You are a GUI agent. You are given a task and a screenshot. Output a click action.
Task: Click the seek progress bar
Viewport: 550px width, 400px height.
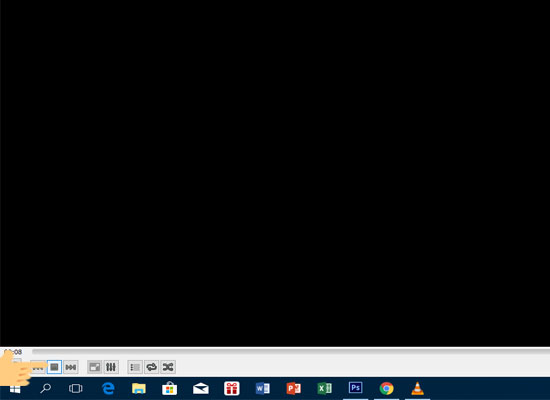pyautogui.click(x=290, y=351)
